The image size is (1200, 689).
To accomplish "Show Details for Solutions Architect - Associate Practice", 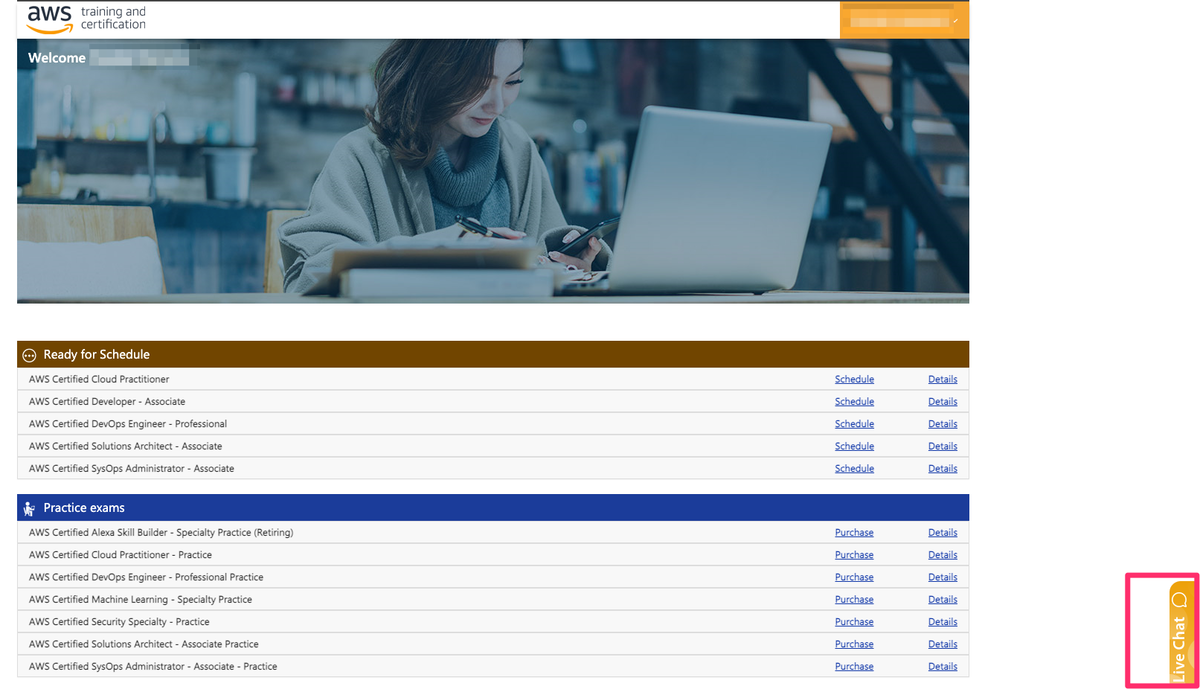I will [x=942, y=644].
